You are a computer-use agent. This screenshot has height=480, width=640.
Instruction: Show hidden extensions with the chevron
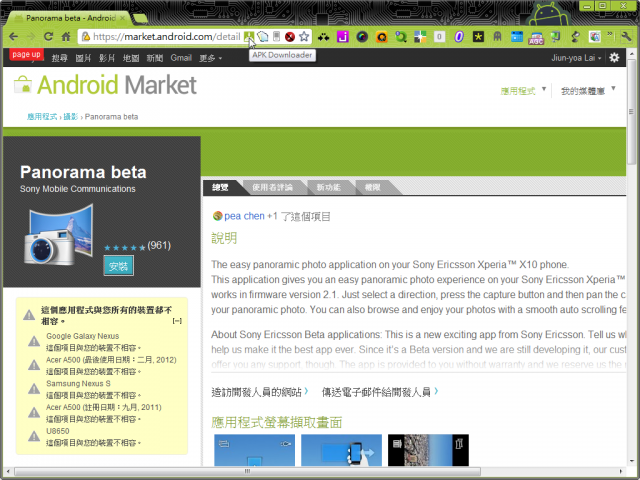(x=610, y=34)
